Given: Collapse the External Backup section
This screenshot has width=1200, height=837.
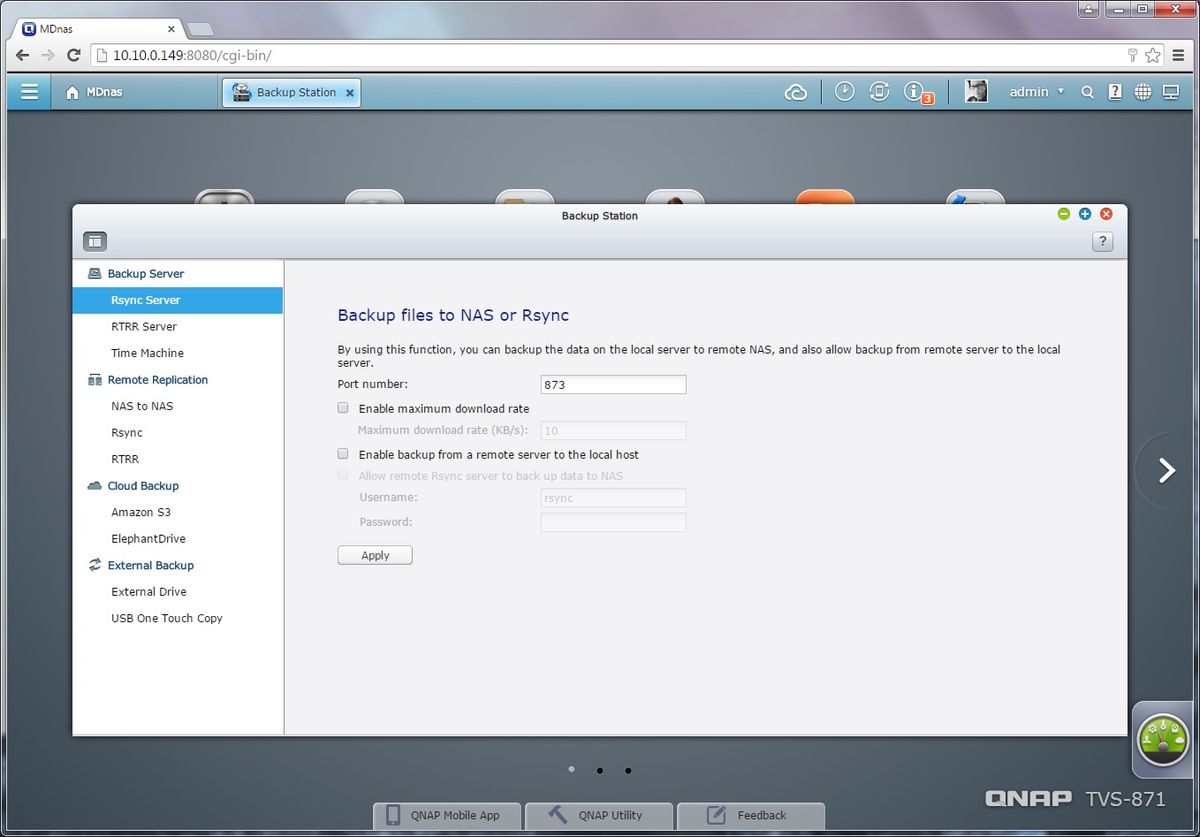Looking at the screenshot, I should coord(151,565).
